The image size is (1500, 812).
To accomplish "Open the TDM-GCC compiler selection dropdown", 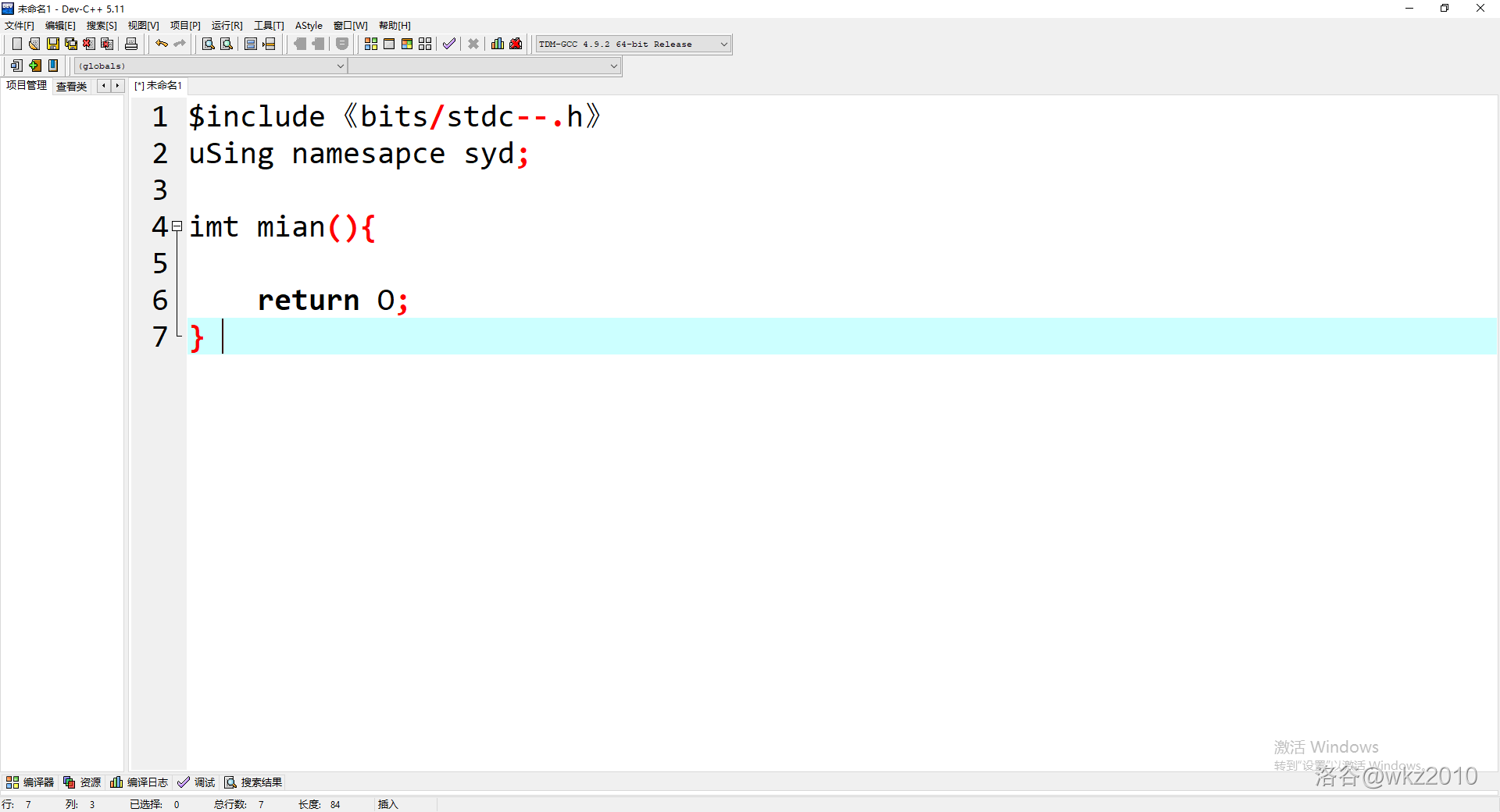I will (723, 45).
